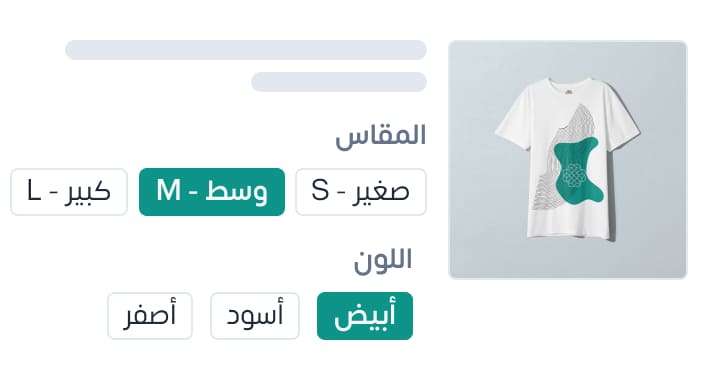Click the اللون color label
The height and width of the screenshot is (380, 728).
coord(383,261)
